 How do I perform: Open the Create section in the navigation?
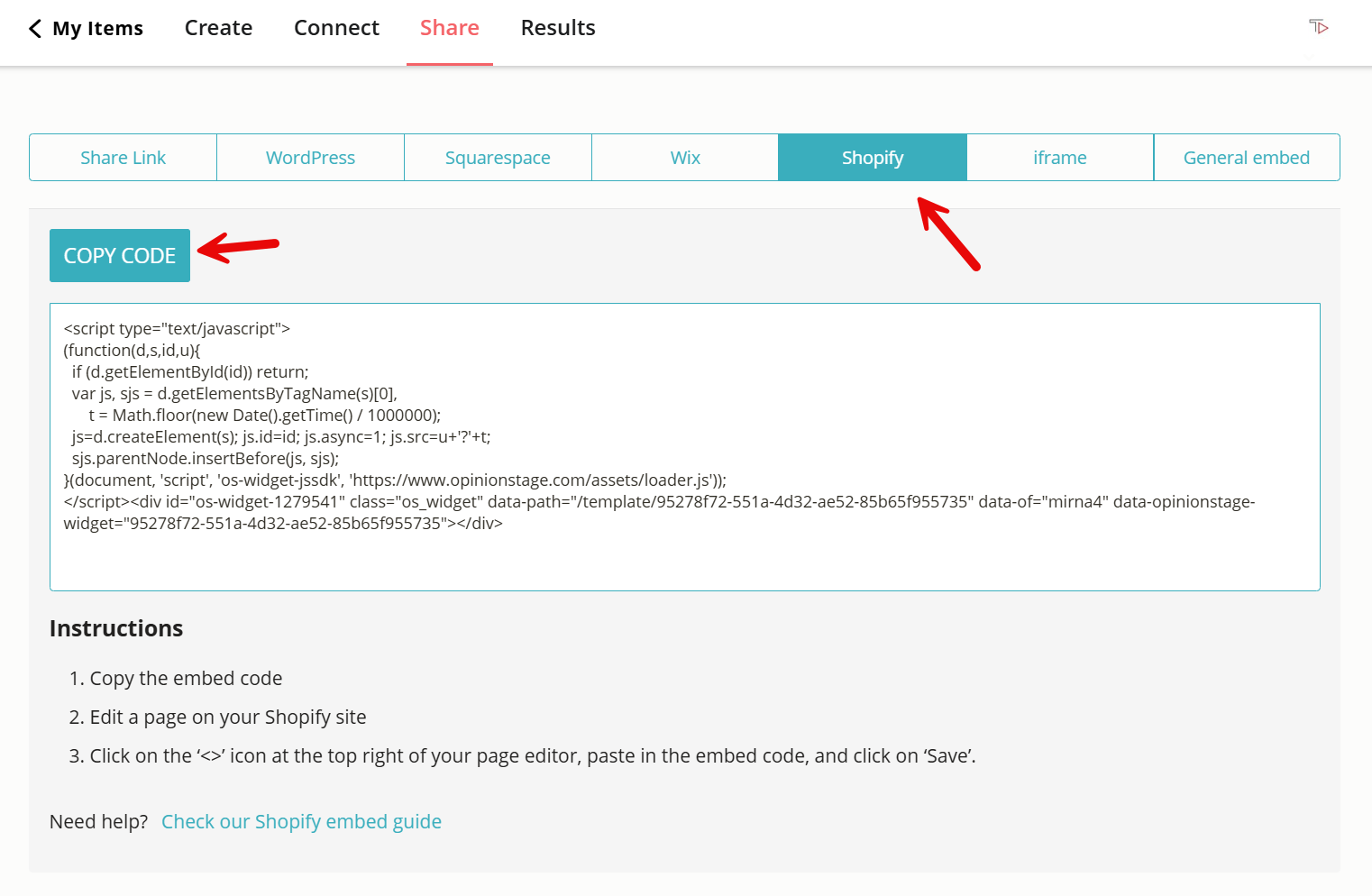click(218, 28)
